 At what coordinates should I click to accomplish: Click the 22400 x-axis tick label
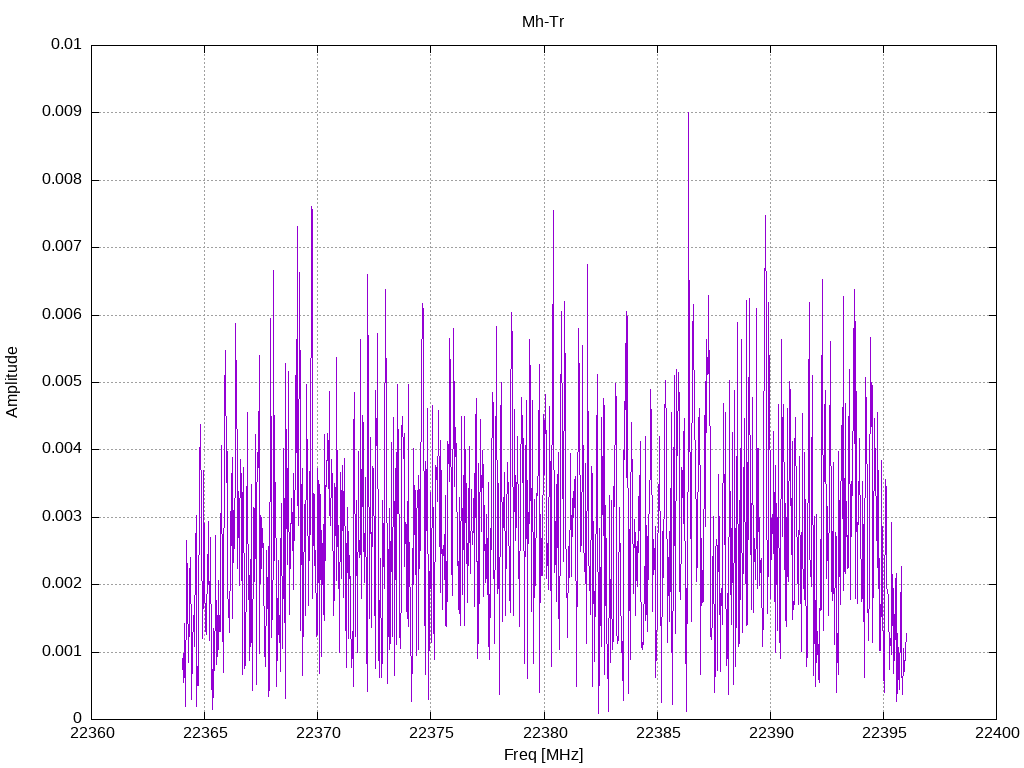997,733
